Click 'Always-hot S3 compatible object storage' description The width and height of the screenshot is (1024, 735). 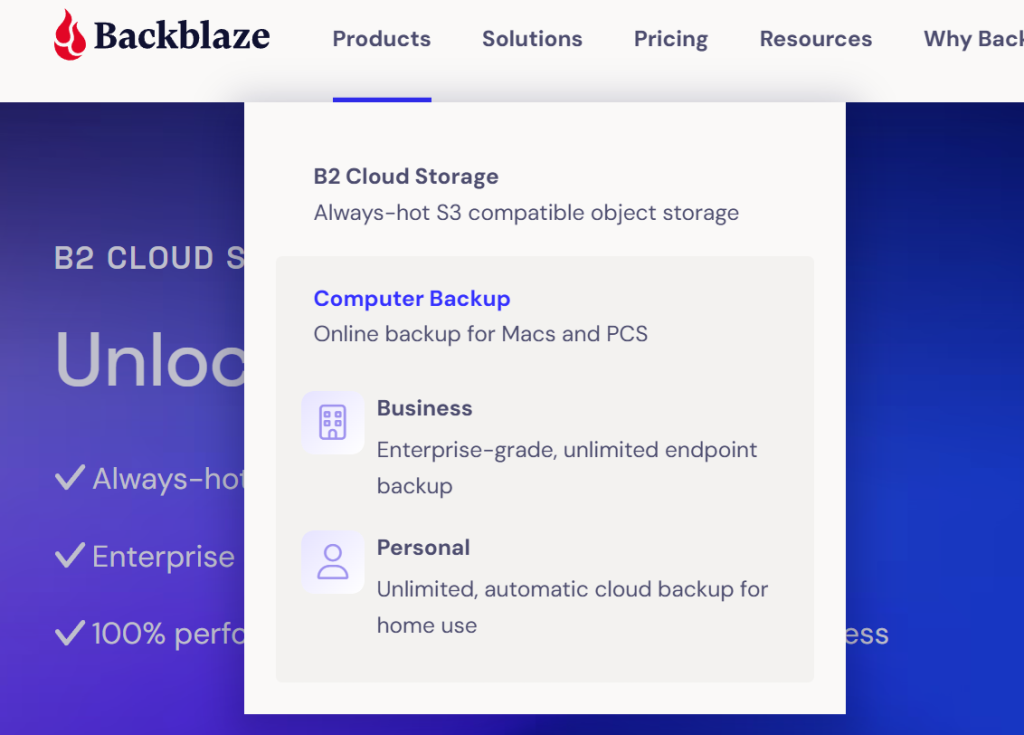(x=526, y=213)
